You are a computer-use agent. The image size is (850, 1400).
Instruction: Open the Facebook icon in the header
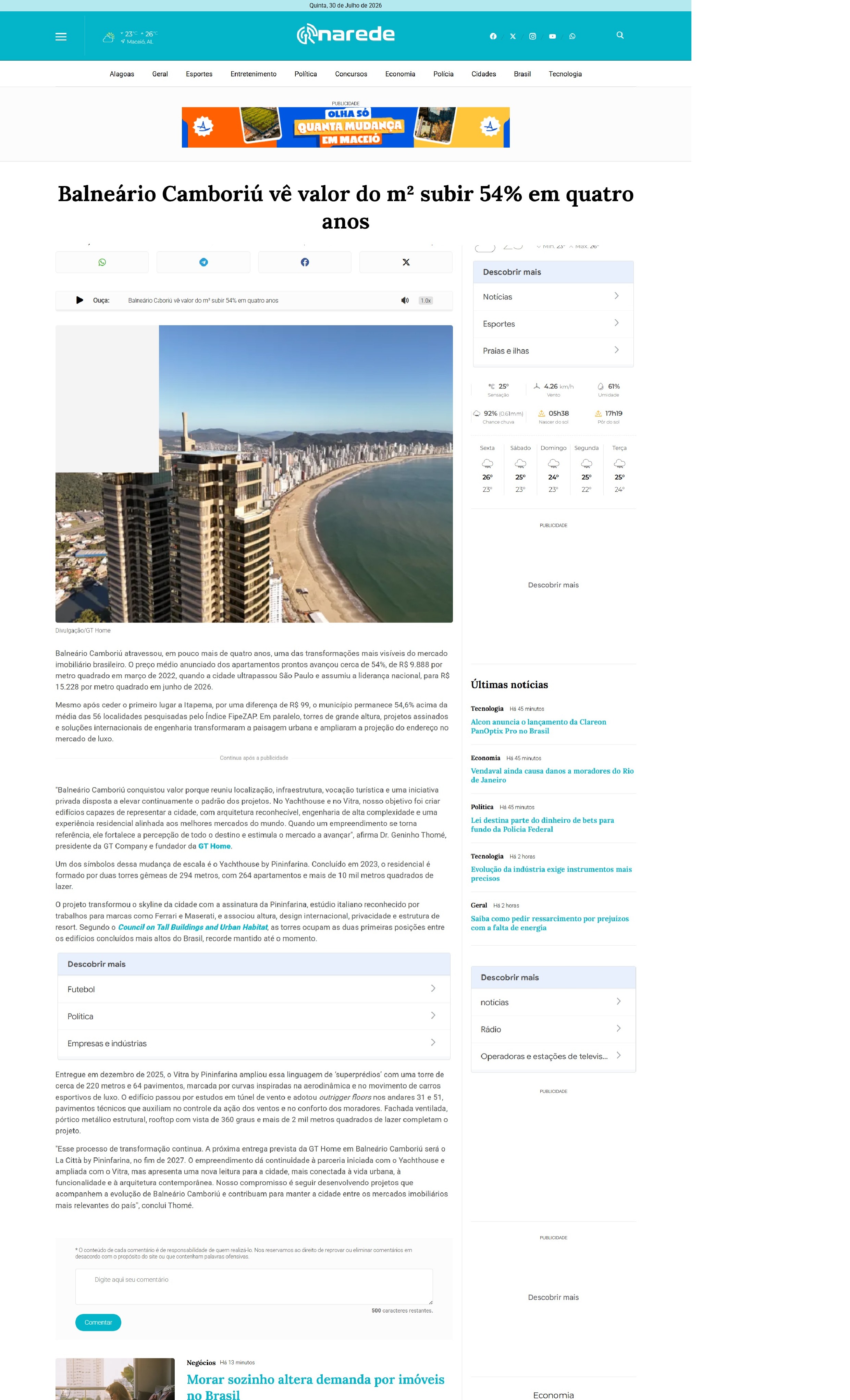point(493,36)
